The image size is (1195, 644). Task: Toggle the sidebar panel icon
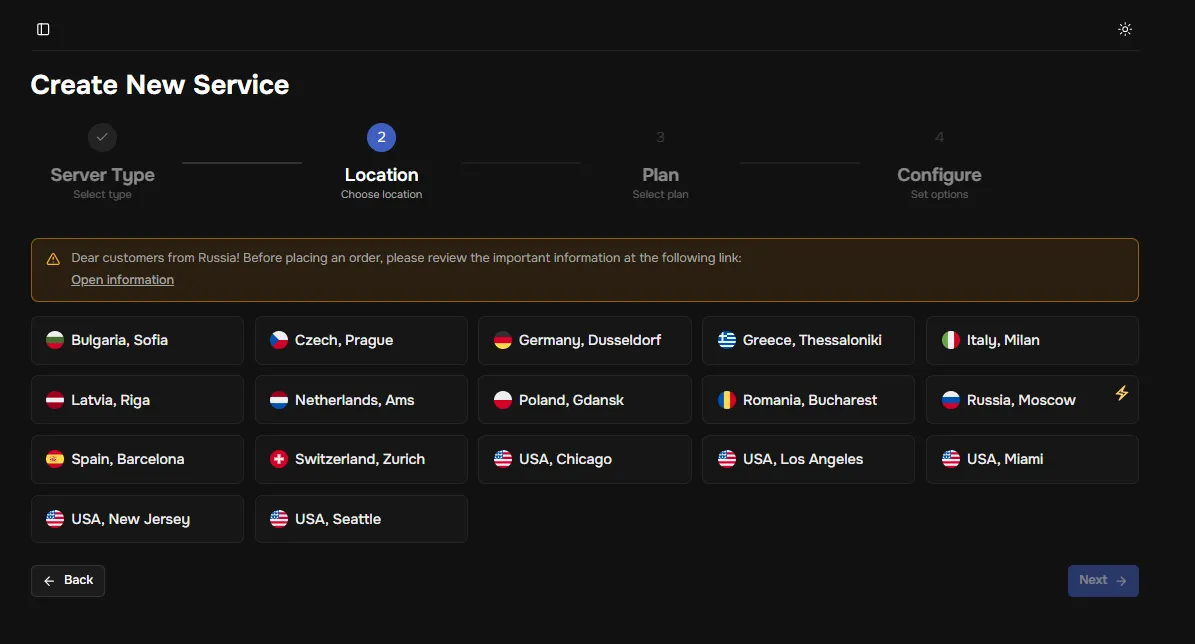[x=43, y=29]
